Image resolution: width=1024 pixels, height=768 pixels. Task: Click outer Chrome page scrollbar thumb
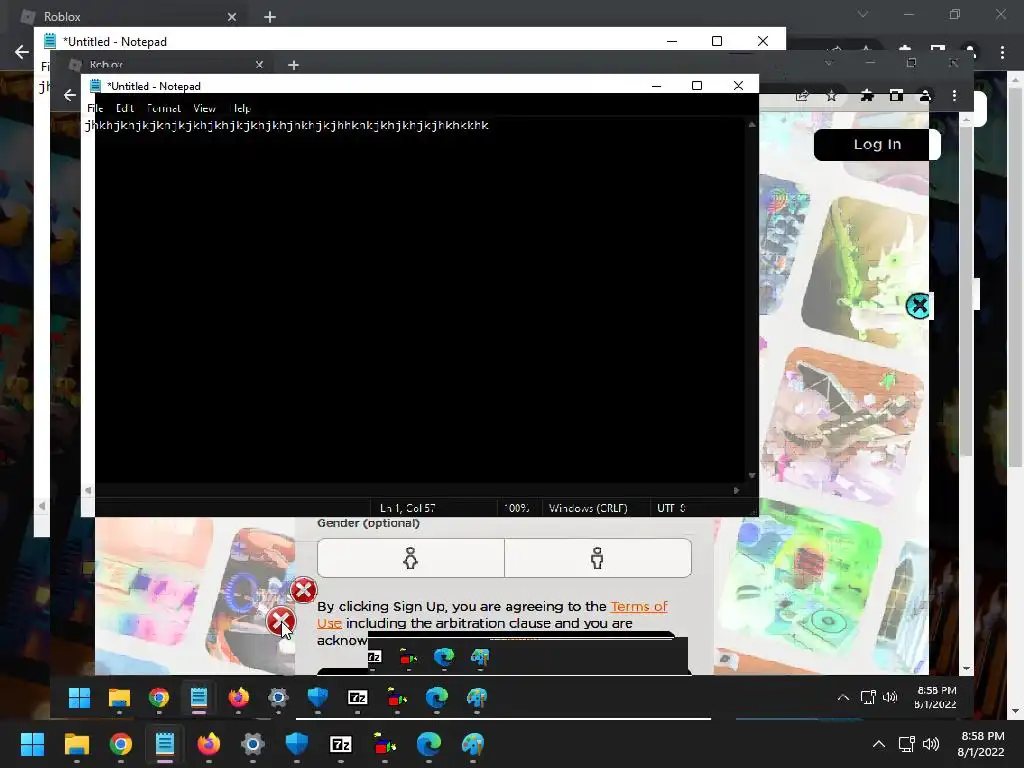[x=1016, y=278]
